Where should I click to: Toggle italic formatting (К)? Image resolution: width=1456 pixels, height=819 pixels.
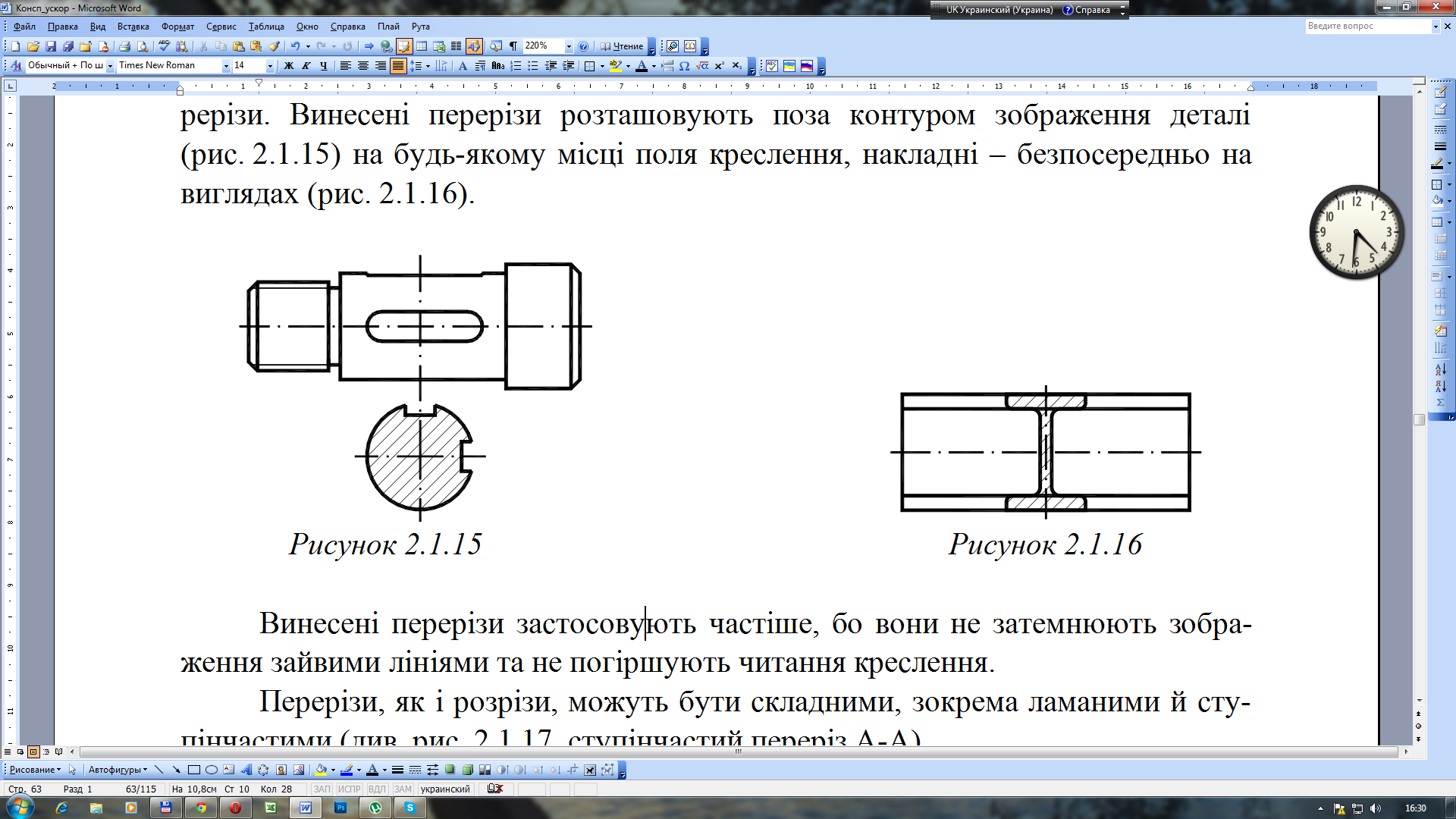click(x=306, y=66)
